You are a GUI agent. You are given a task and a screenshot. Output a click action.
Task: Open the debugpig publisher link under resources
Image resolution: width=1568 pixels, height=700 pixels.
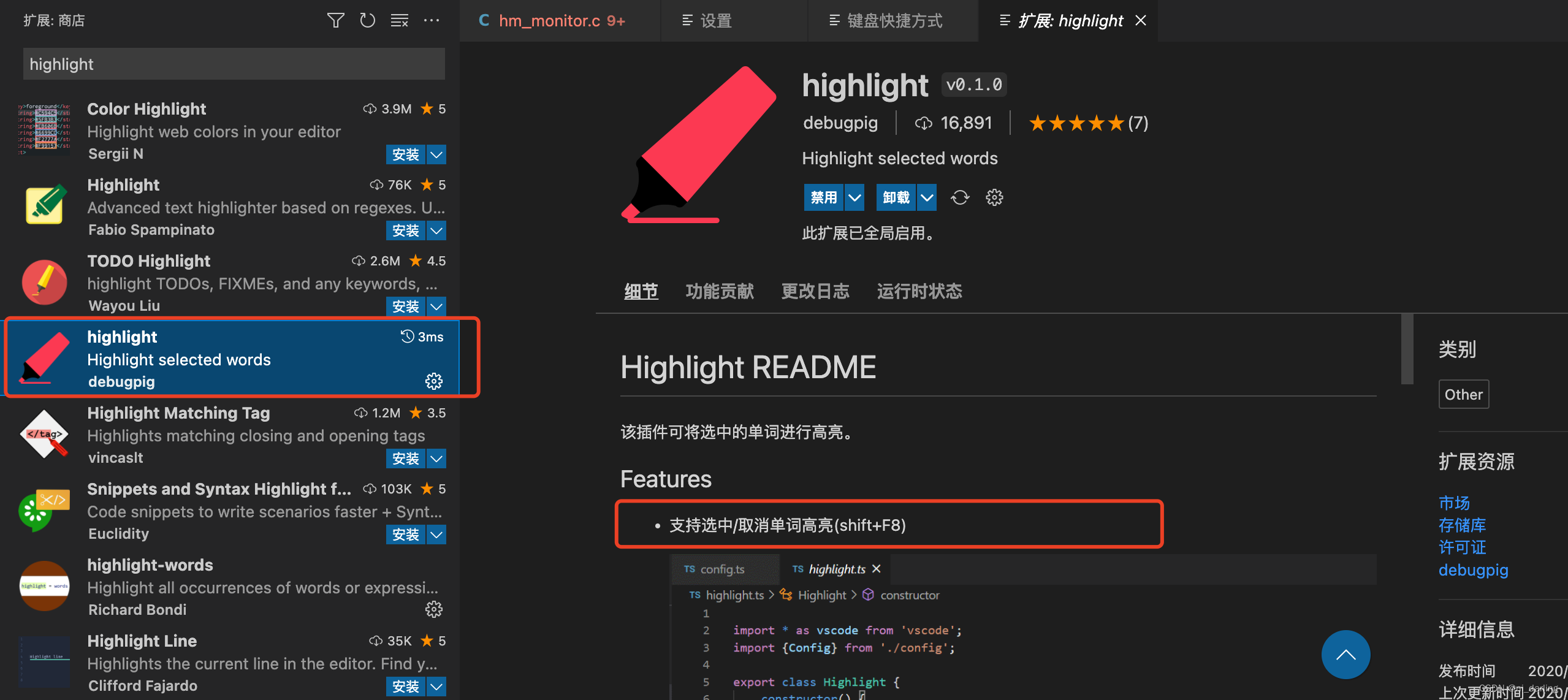(1473, 570)
